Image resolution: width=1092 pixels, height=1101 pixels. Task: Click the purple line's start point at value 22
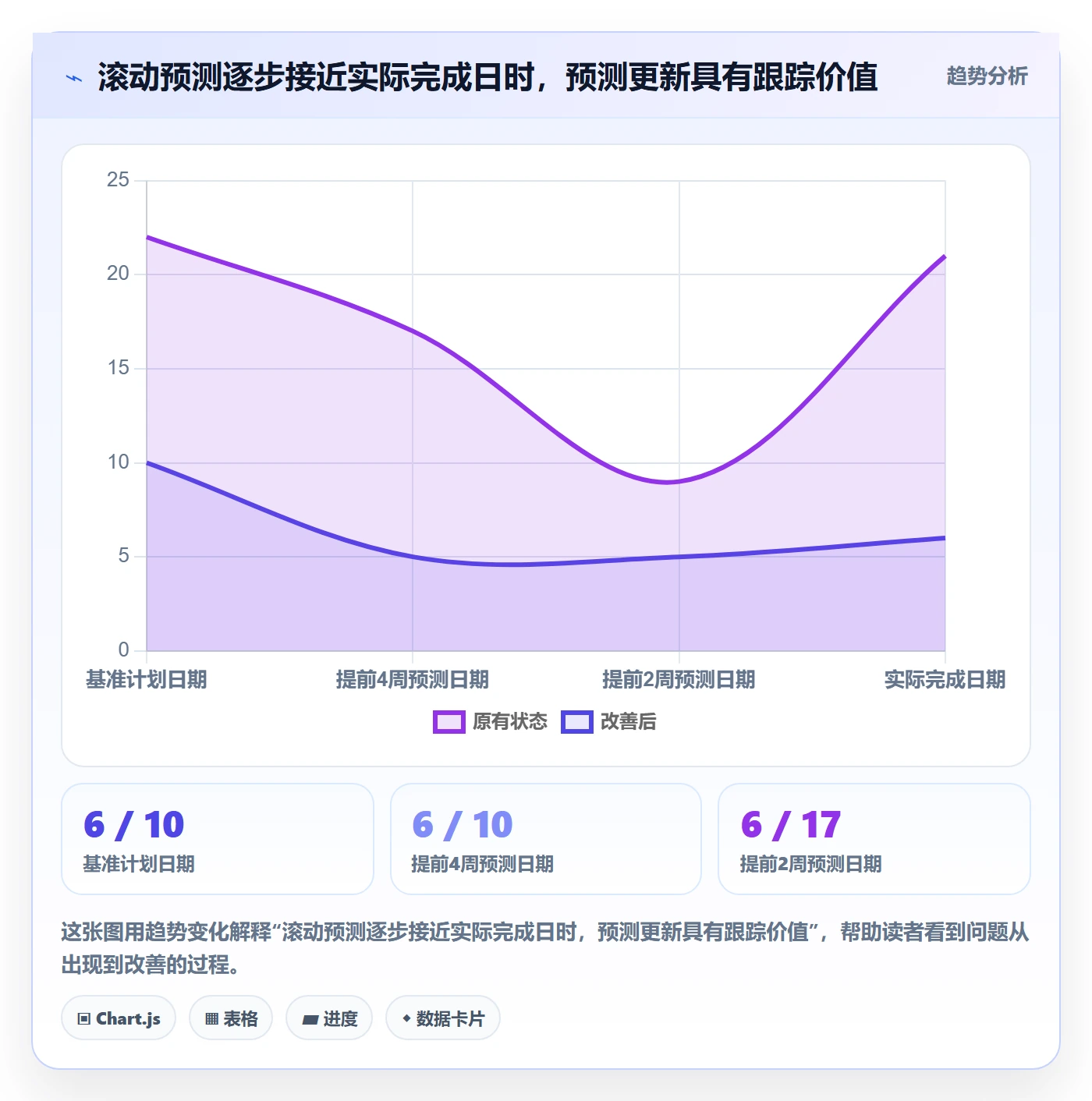point(147,237)
